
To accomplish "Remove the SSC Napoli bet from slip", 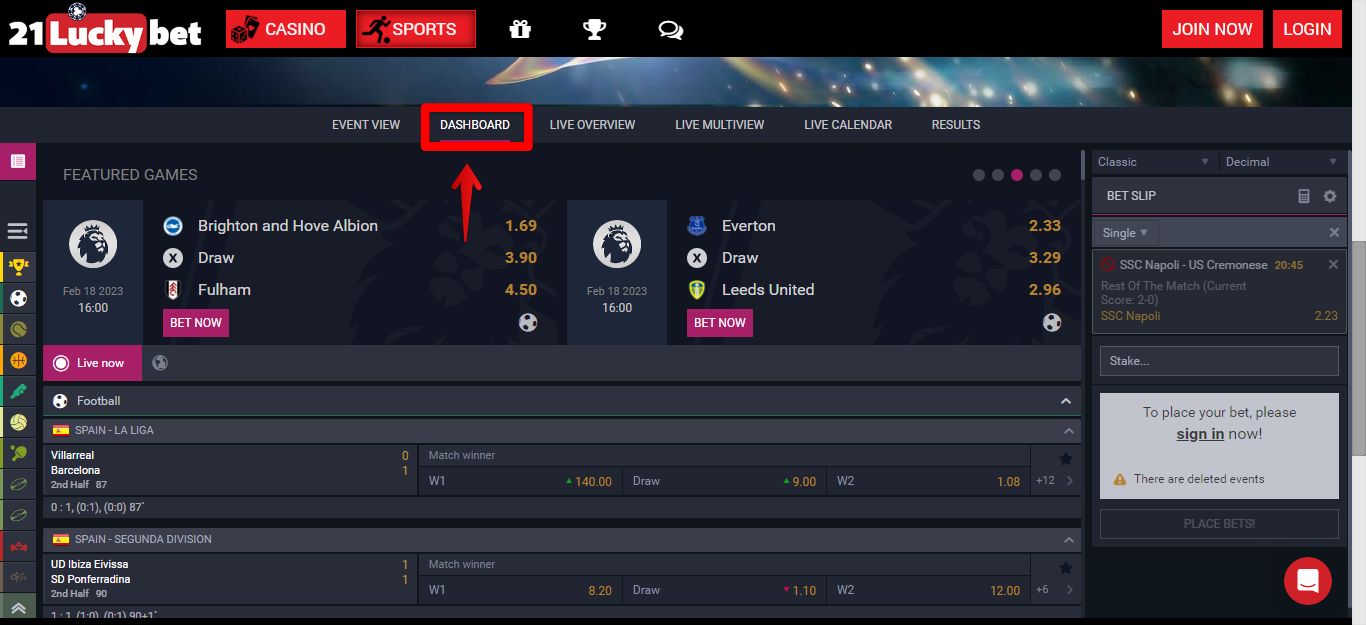I will (x=1333, y=265).
